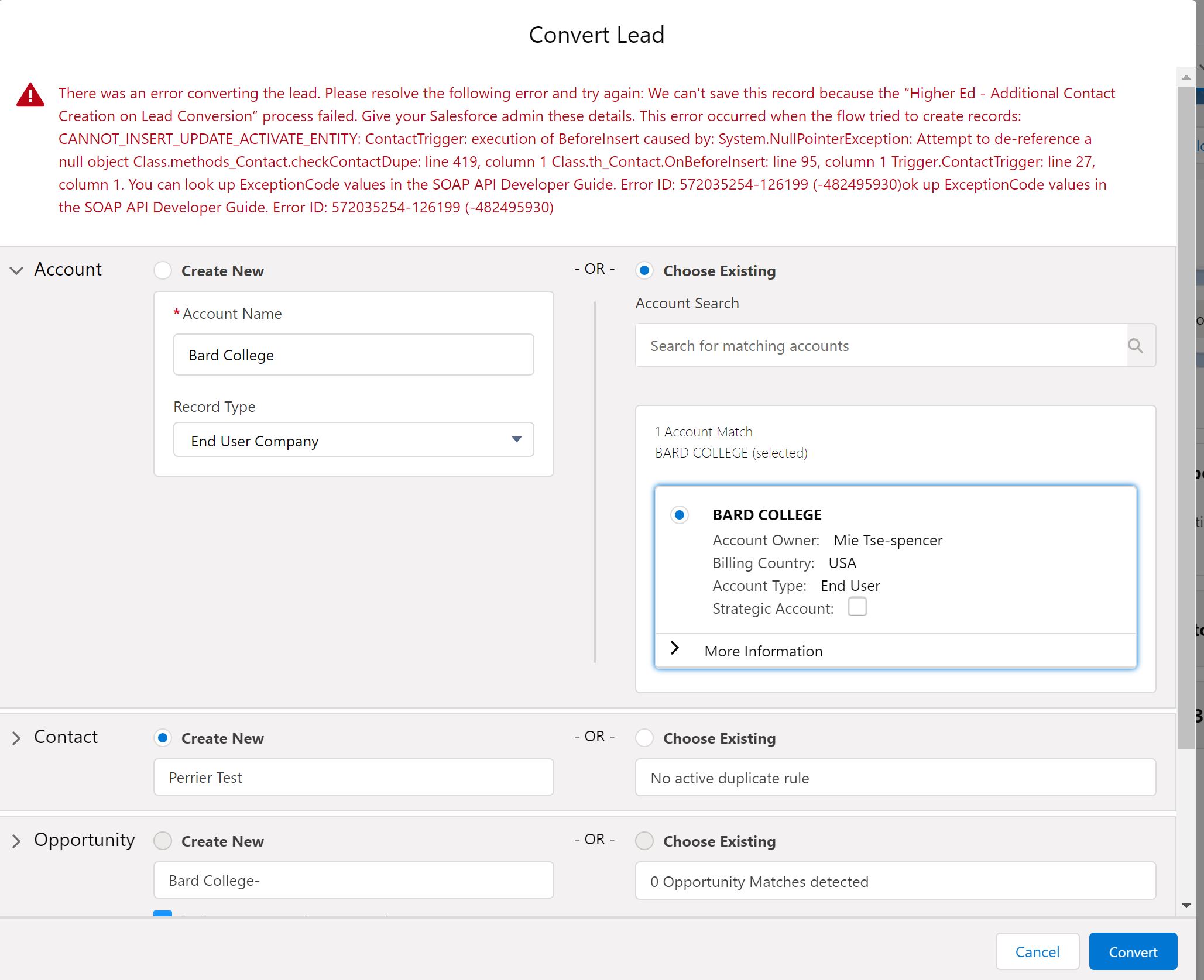Click the matching accounts search field

tap(881, 346)
